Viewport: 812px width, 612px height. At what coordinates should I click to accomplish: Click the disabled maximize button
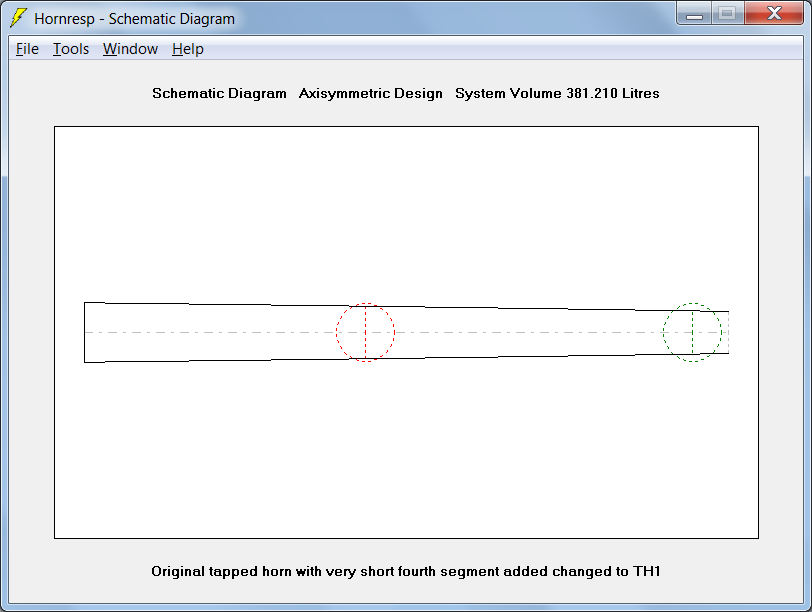tap(728, 13)
